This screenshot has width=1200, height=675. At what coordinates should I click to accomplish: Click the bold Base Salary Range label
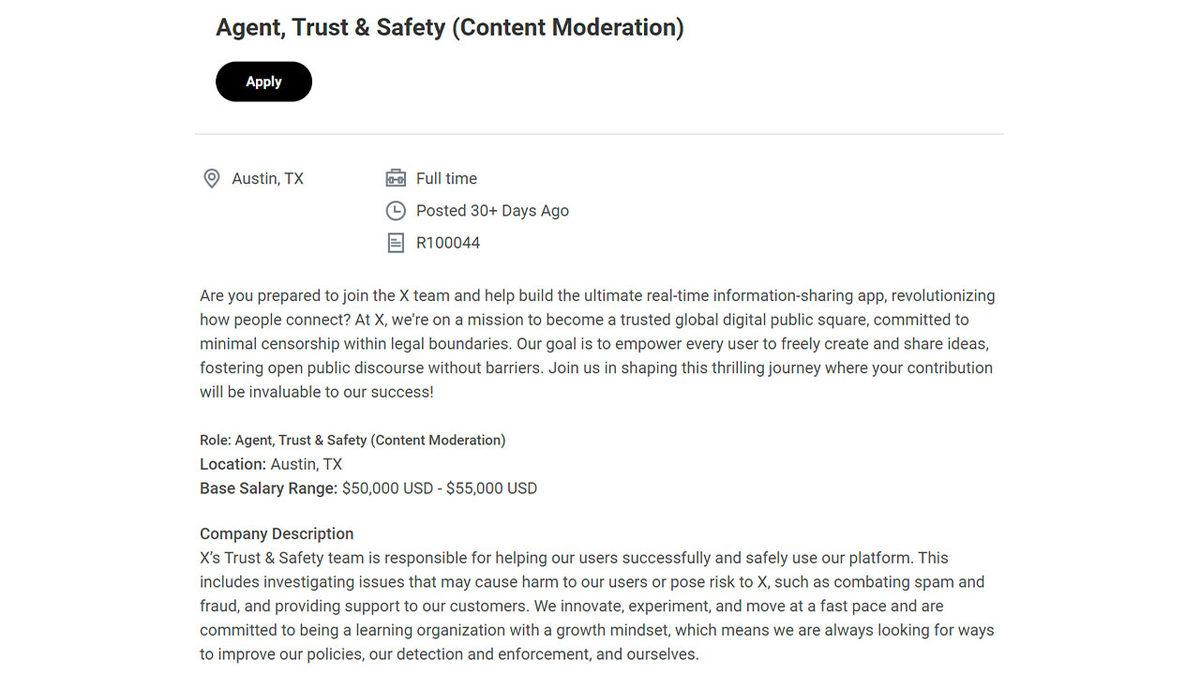pos(269,488)
